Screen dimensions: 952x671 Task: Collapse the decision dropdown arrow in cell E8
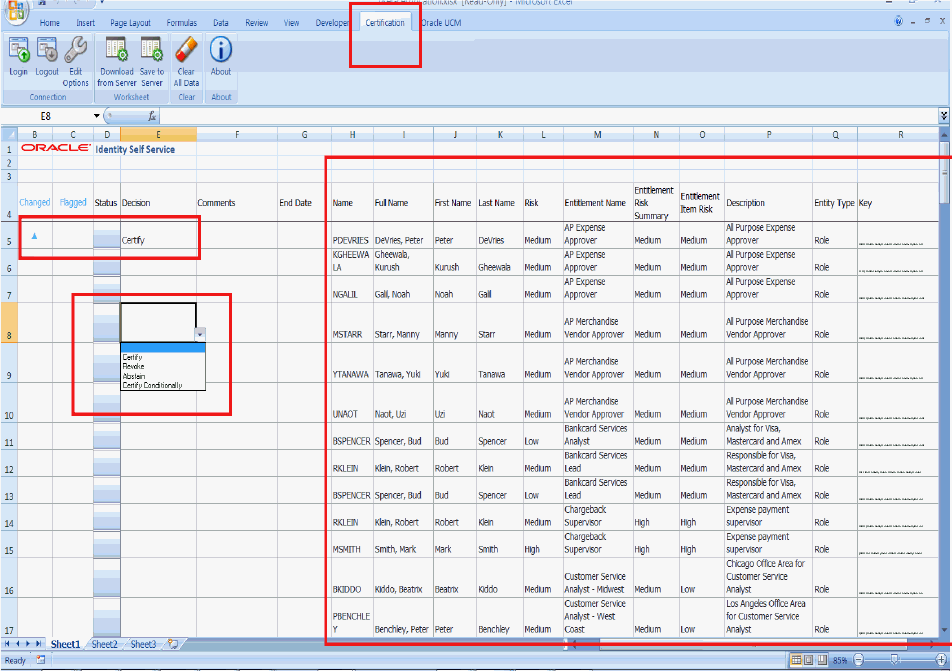pyautogui.click(x=200, y=335)
